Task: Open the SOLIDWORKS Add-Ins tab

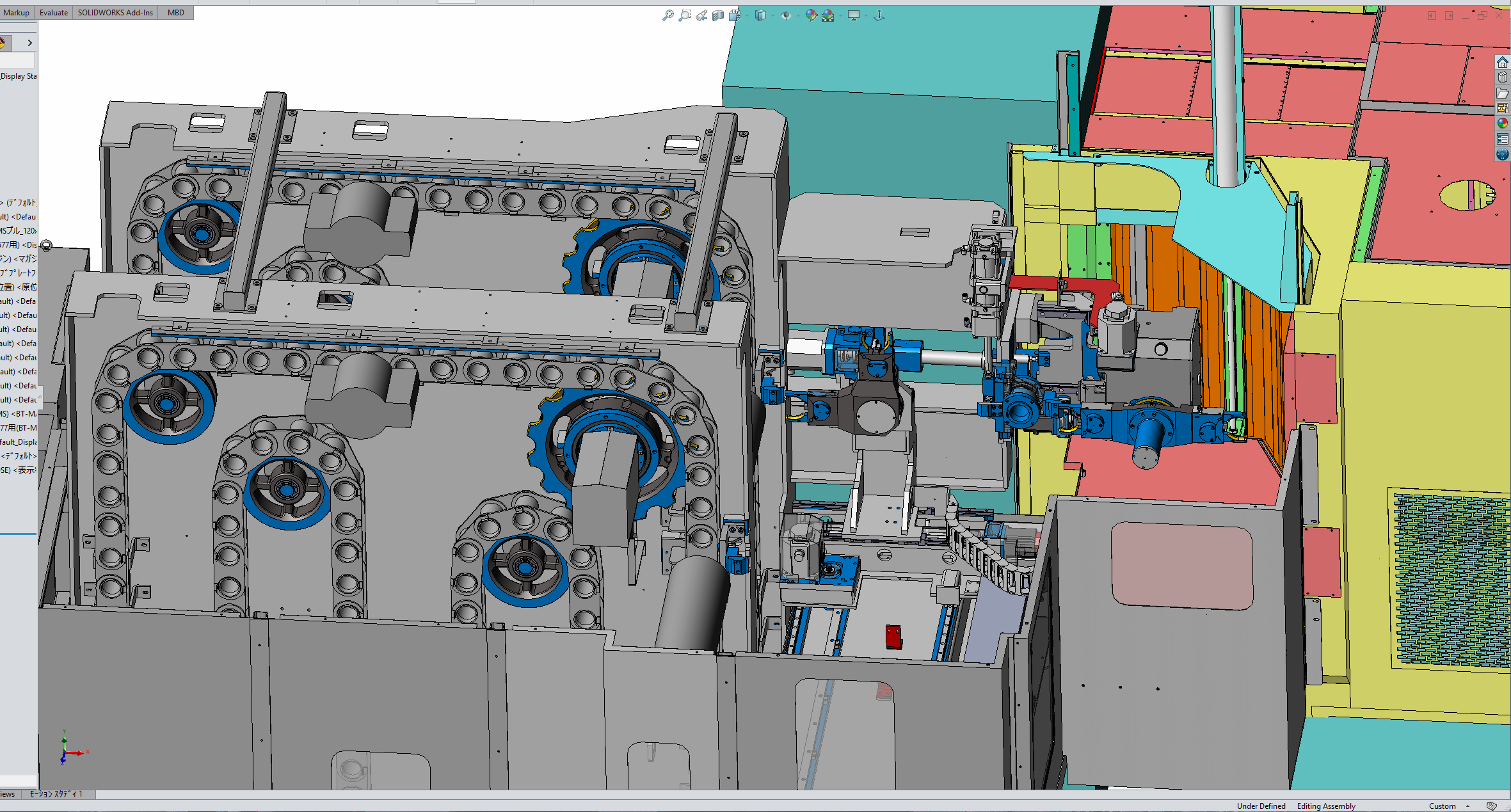Action: (x=115, y=13)
